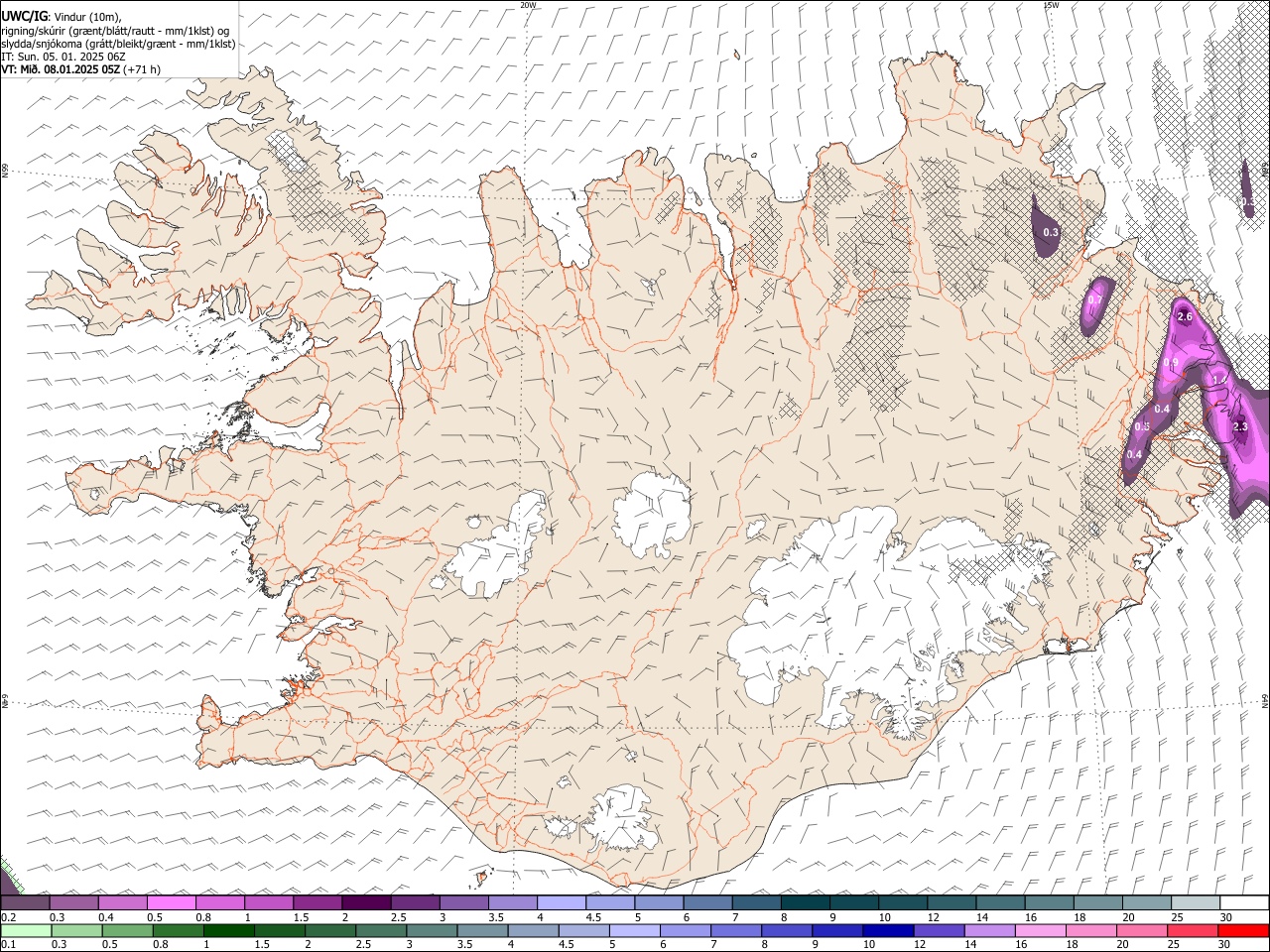1270x952 pixels.
Task: Click the 'IT: Sun. 05. 01. 2025 06Z' line
Action: tap(63, 57)
